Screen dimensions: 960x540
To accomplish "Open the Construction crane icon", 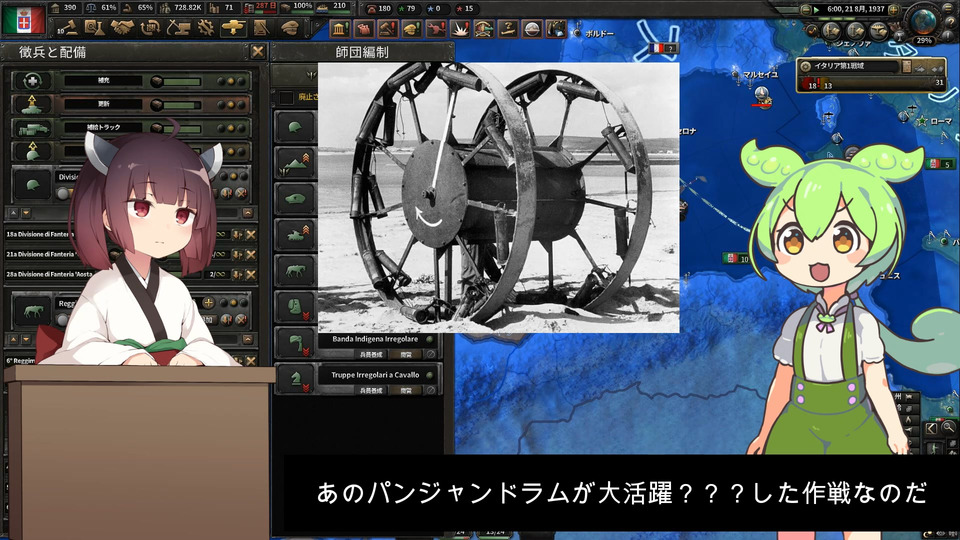I will click(178, 28).
